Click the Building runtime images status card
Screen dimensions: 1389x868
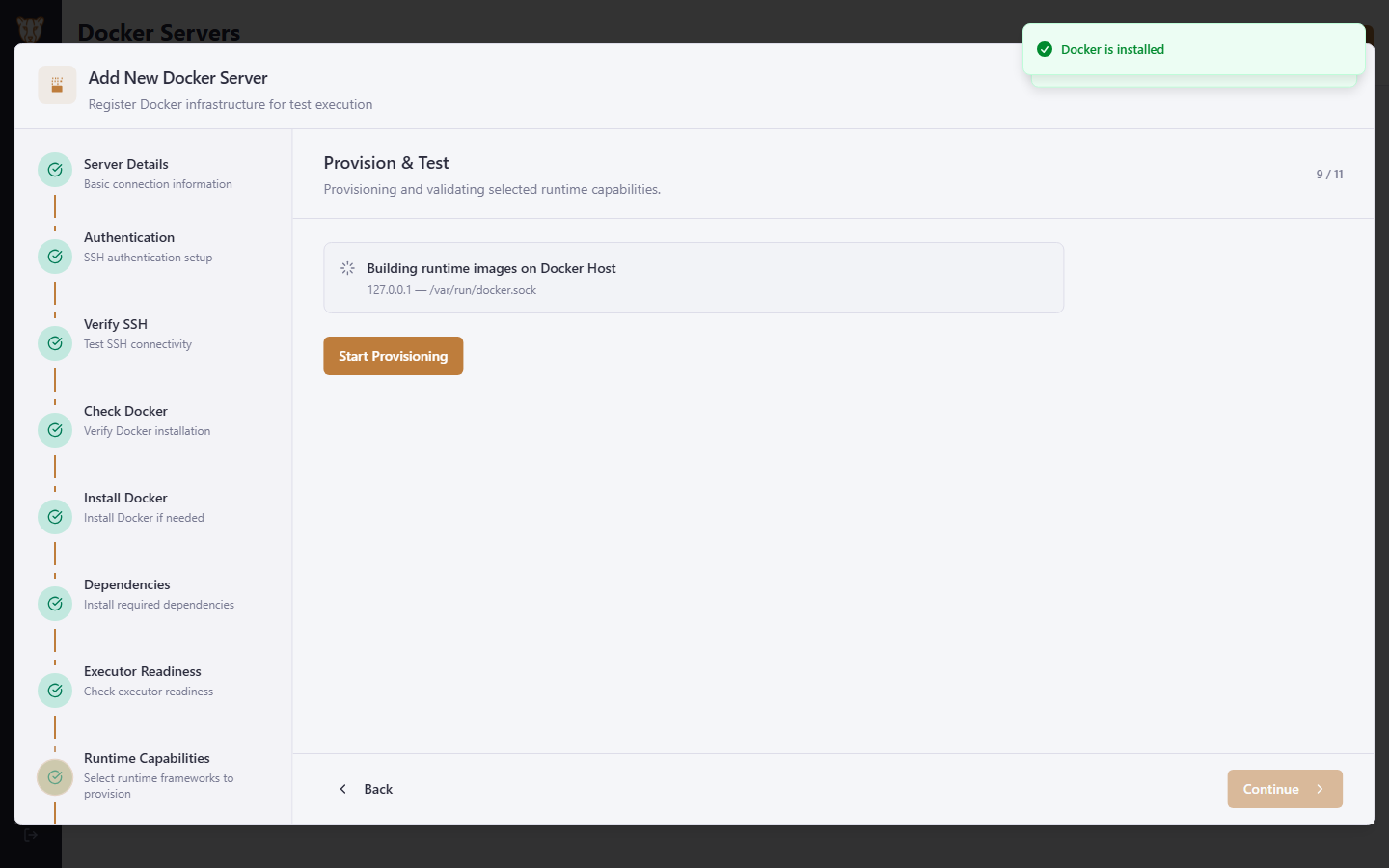(x=694, y=278)
